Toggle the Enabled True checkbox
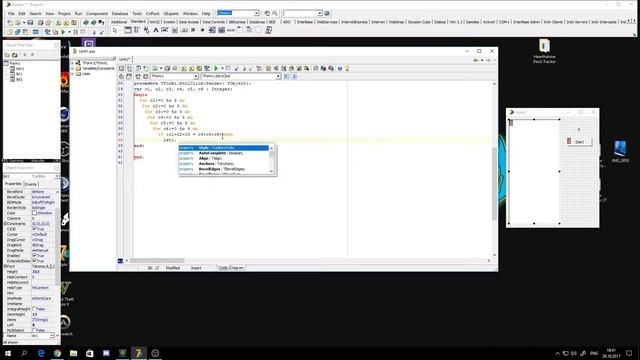The image size is (640, 360). click(34, 256)
